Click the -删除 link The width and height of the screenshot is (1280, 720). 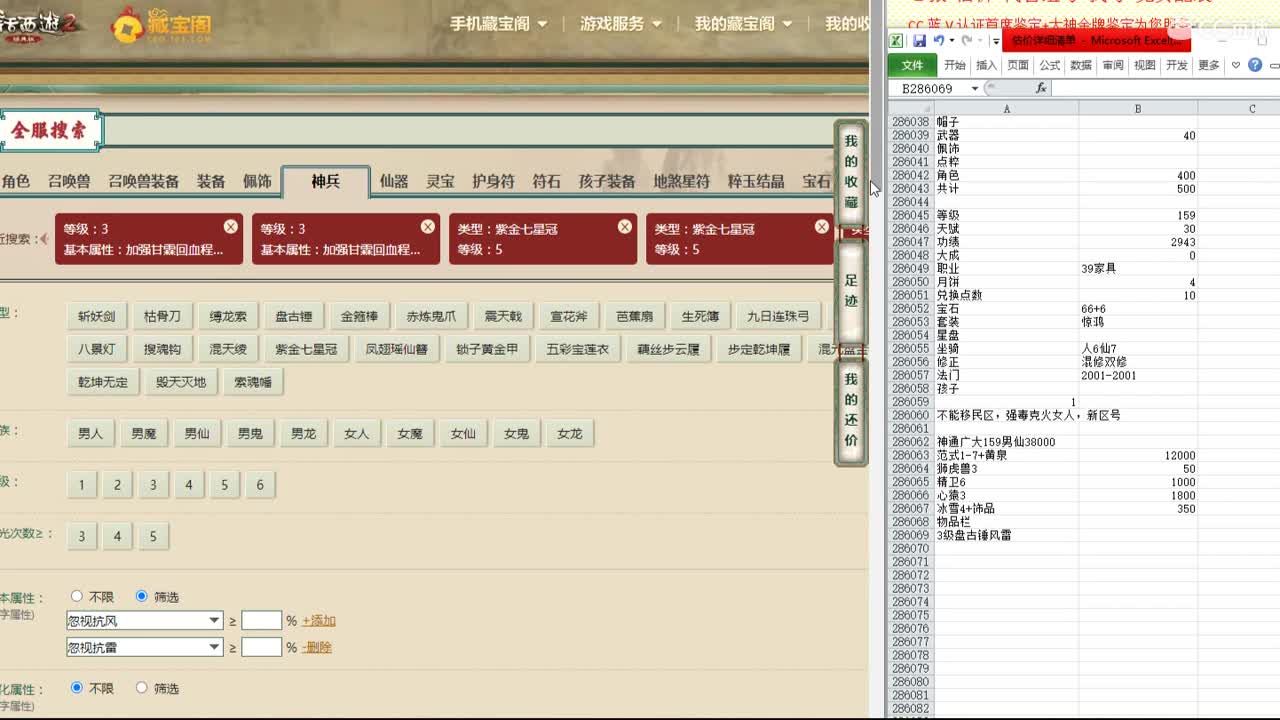(316, 647)
